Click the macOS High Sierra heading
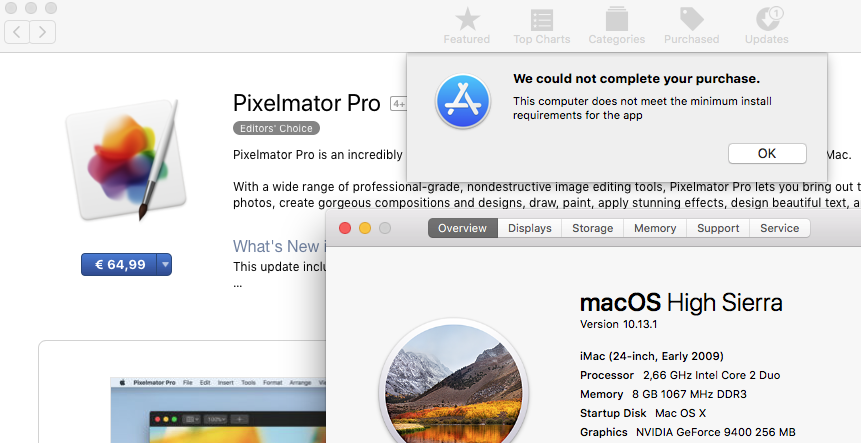 point(681,302)
